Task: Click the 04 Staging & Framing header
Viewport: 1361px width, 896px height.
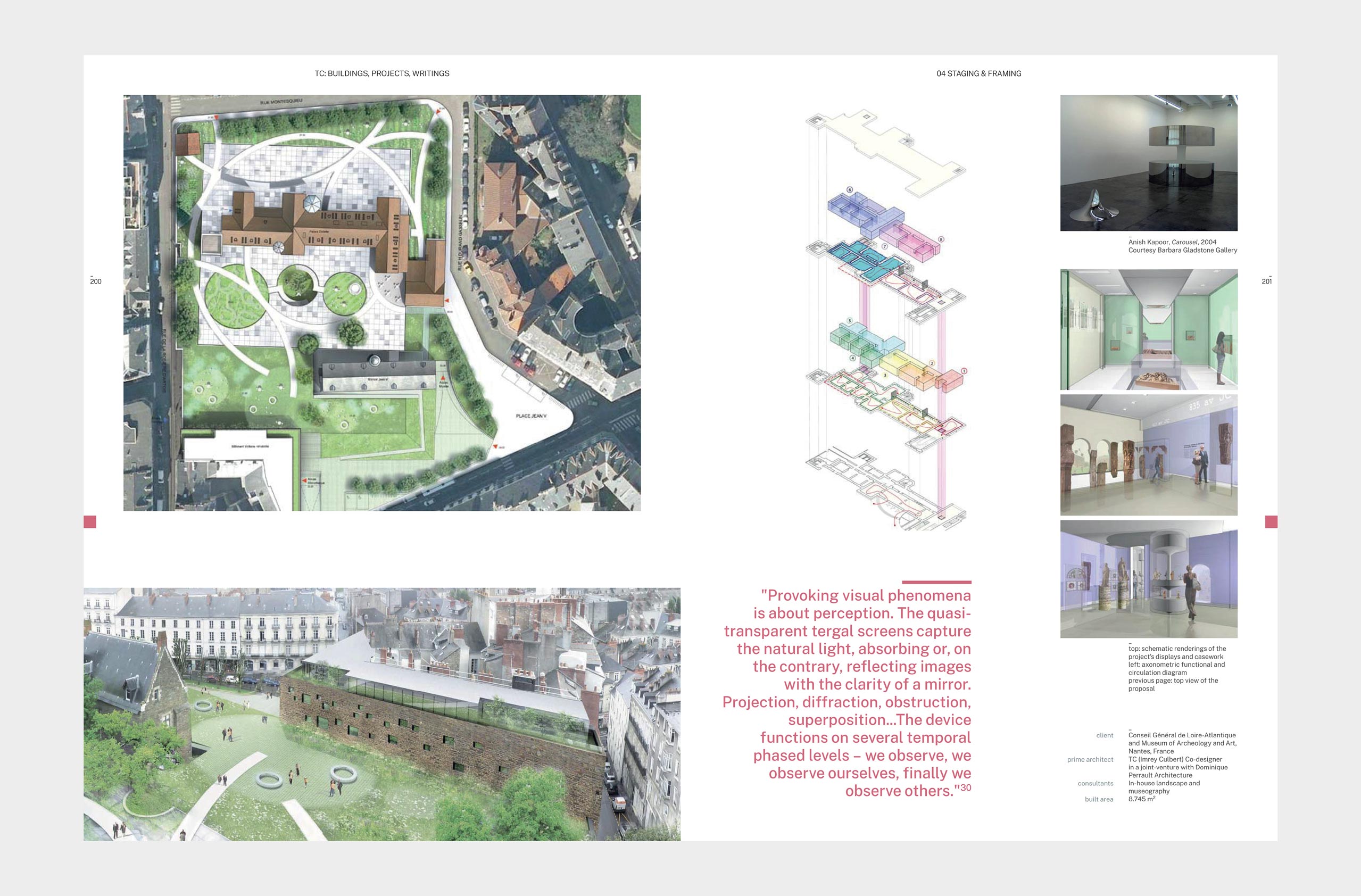Action: click(x=978, y=73)
